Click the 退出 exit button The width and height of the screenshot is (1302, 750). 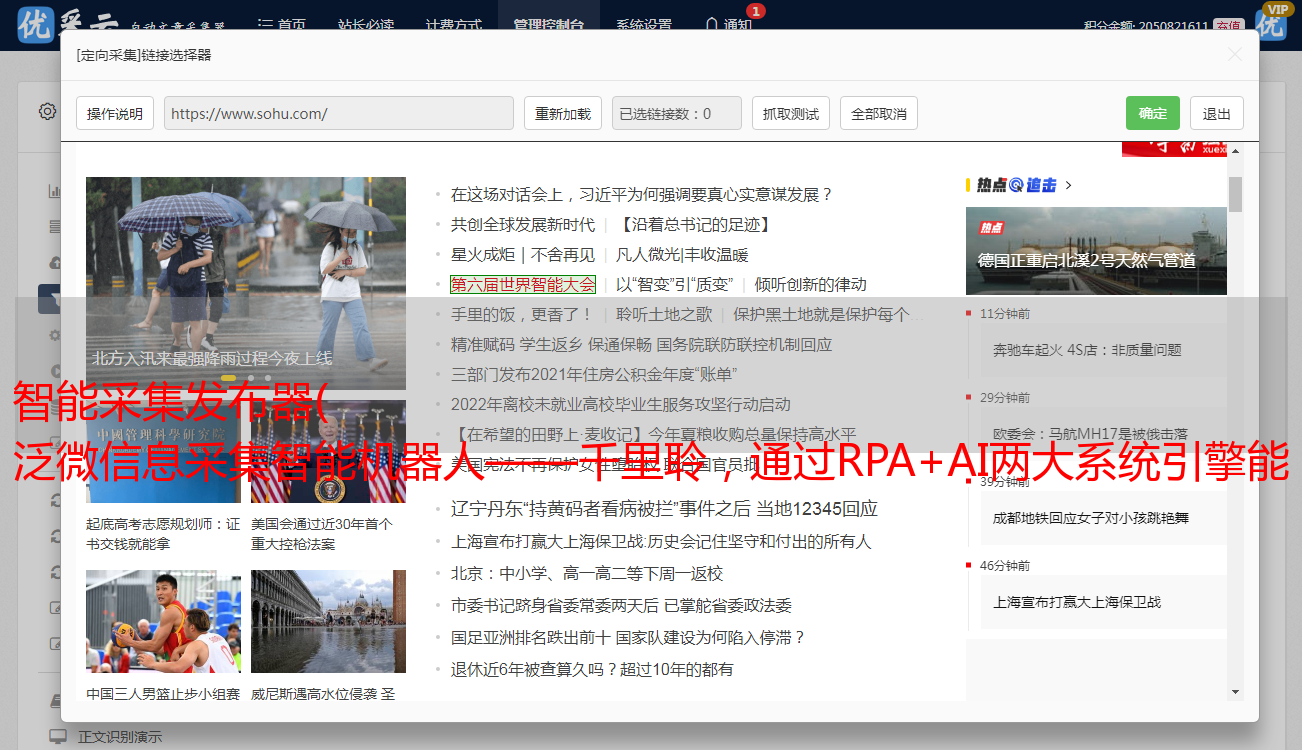point(1216,113)
